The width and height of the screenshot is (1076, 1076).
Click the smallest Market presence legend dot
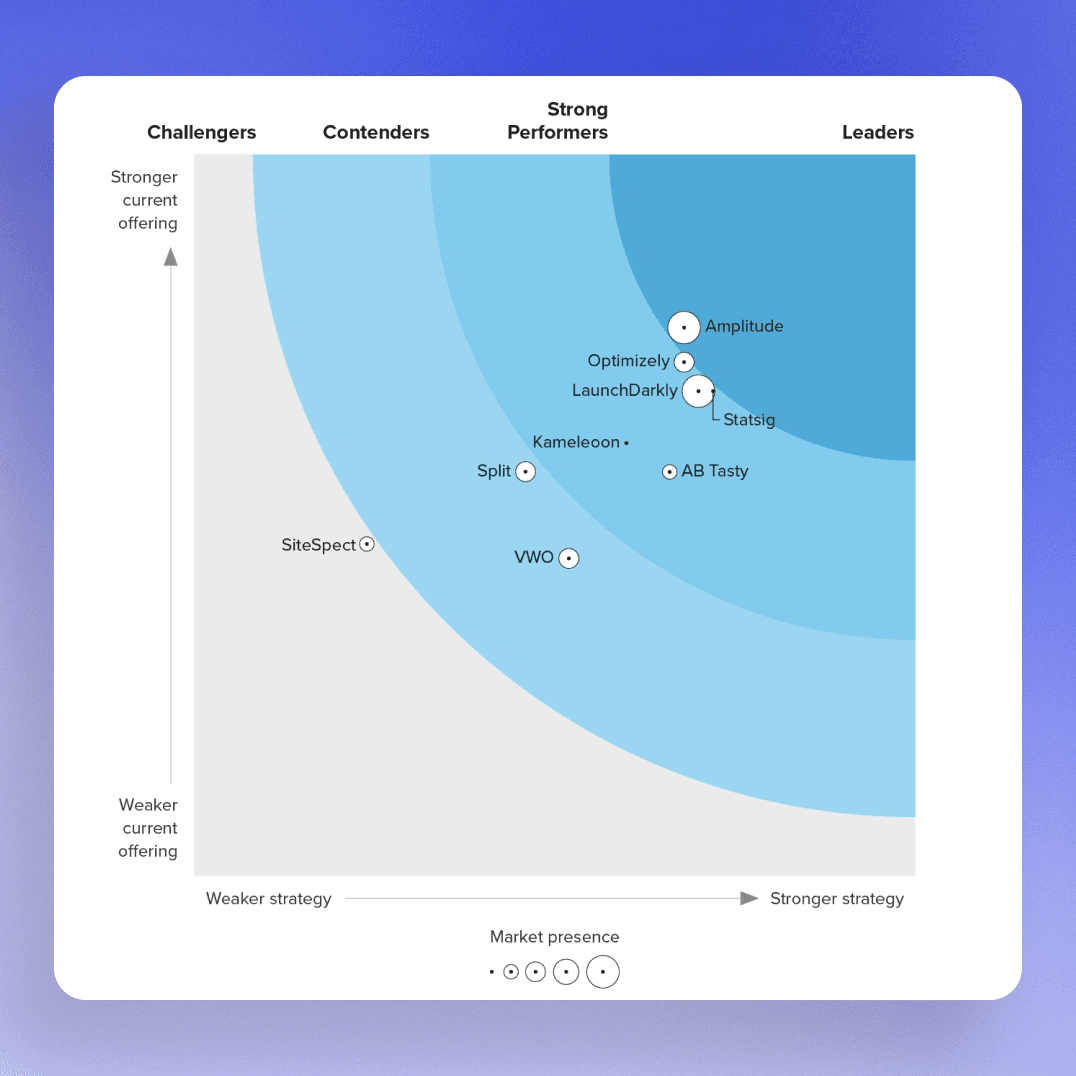pos(491,971)
